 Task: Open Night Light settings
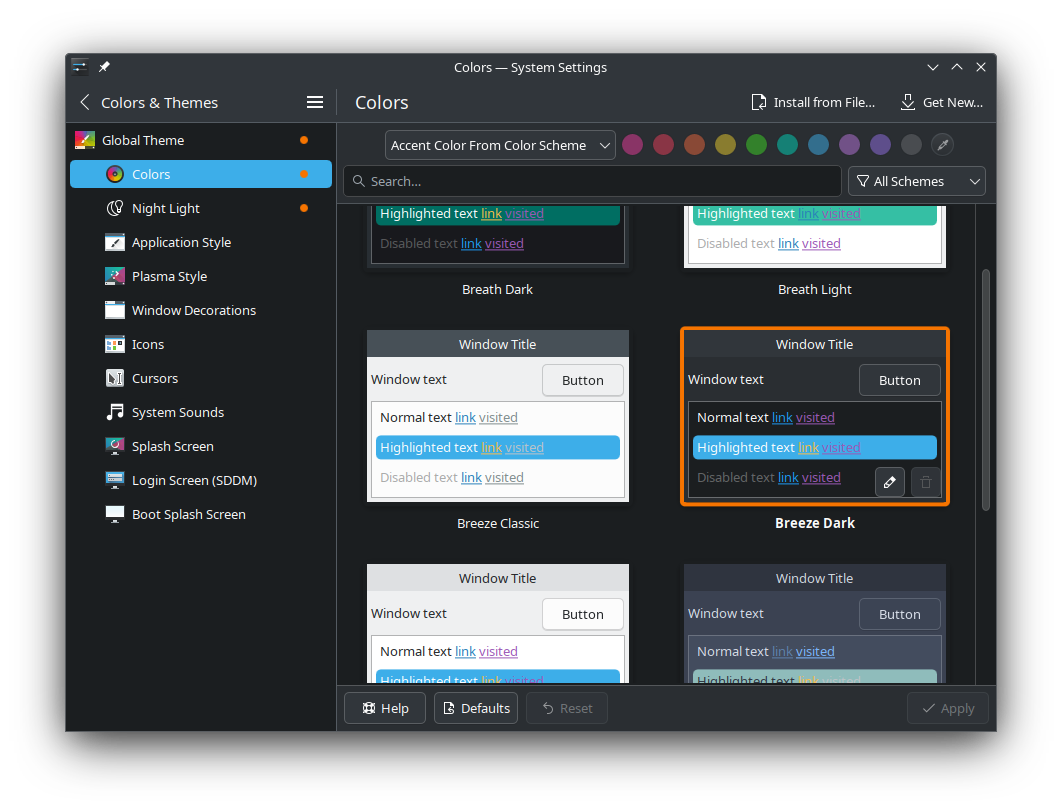[x=165, y=208]
